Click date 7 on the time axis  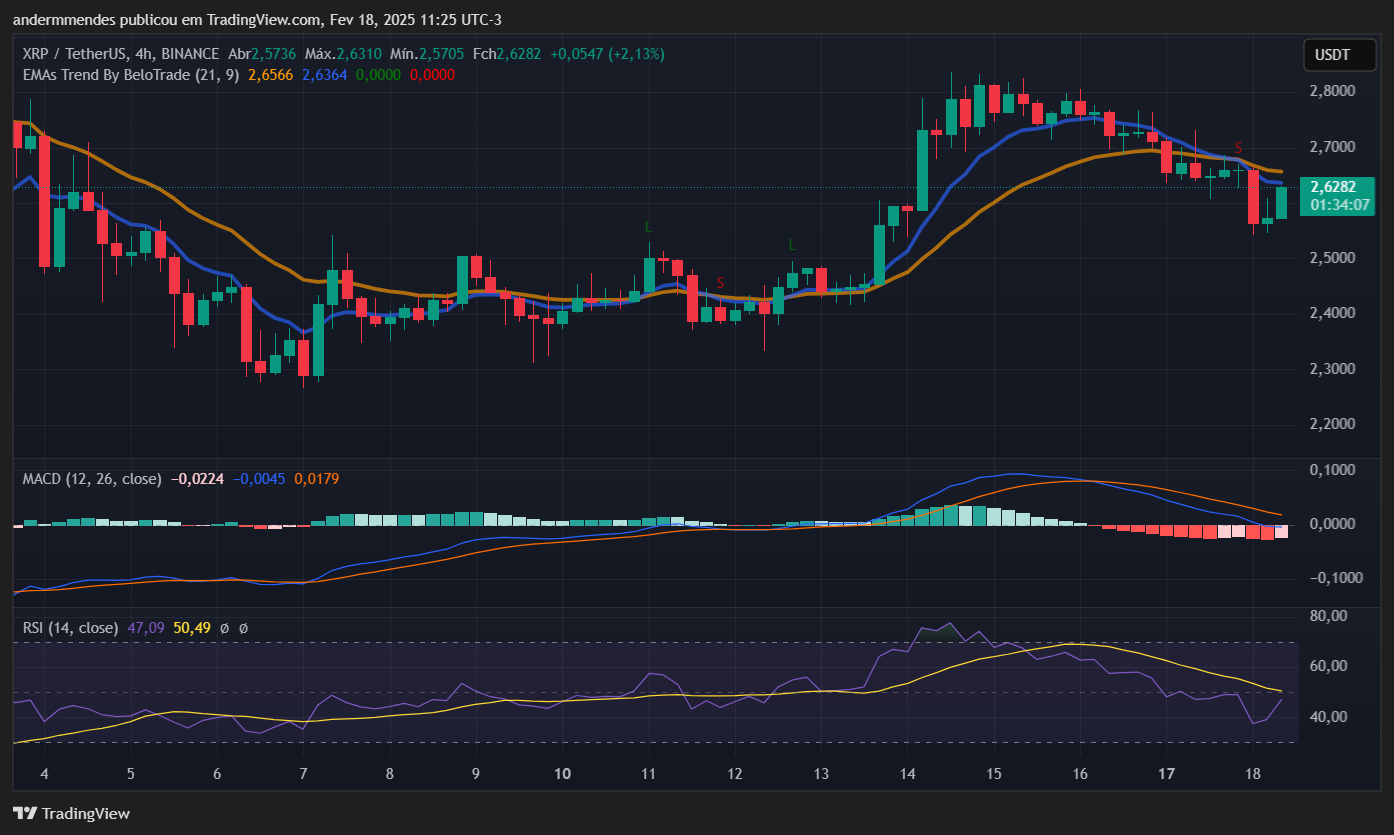point(303,774)
